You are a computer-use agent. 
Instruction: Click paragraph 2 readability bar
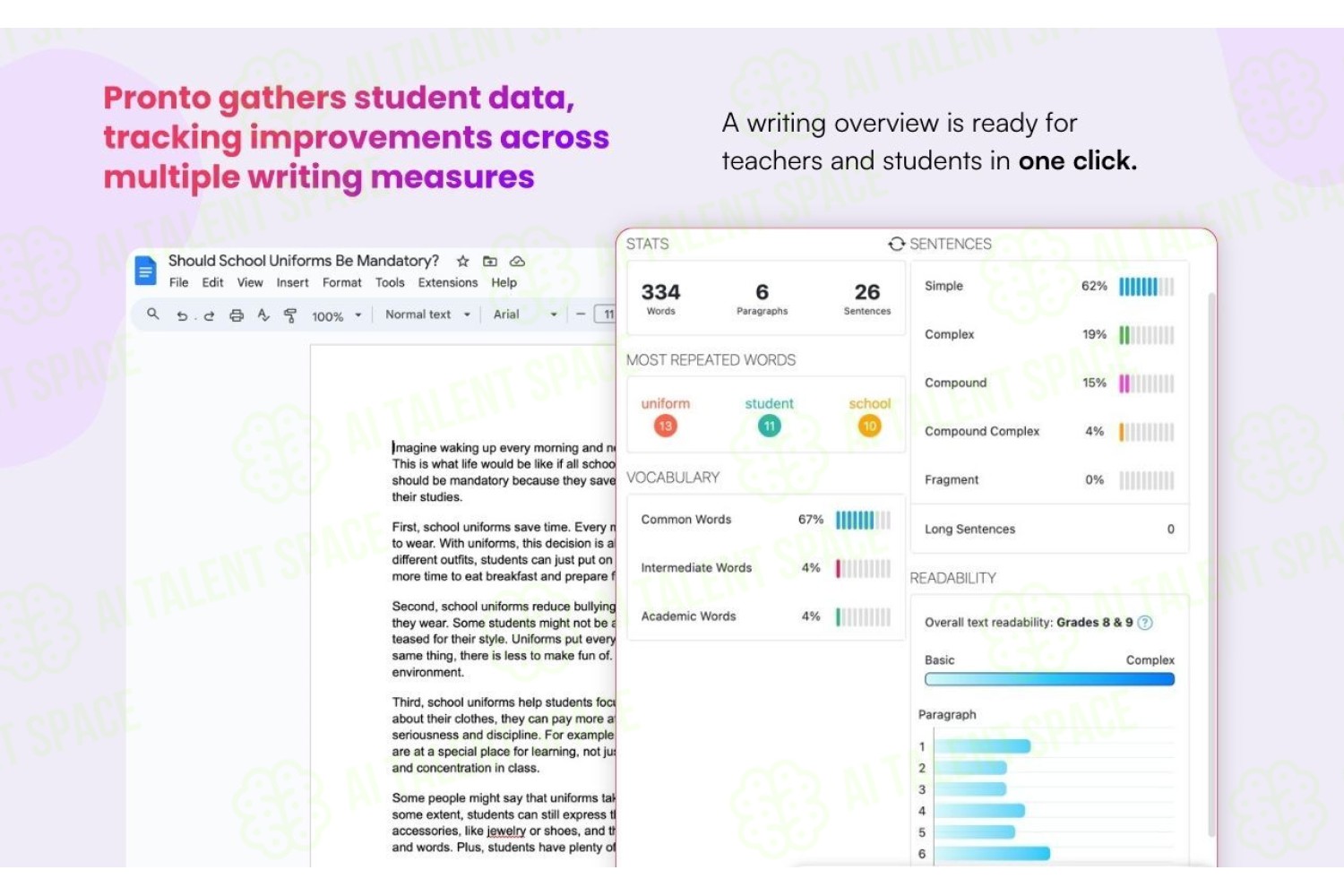pyautogui.click(x=971, y=768)
